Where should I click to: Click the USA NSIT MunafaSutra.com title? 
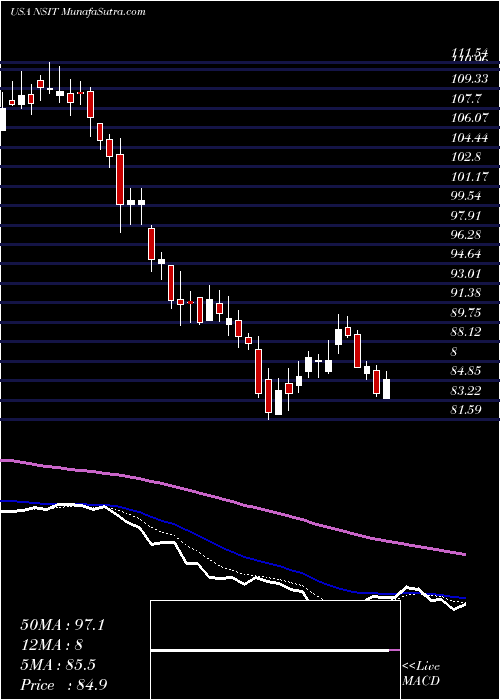pos(77,11)
